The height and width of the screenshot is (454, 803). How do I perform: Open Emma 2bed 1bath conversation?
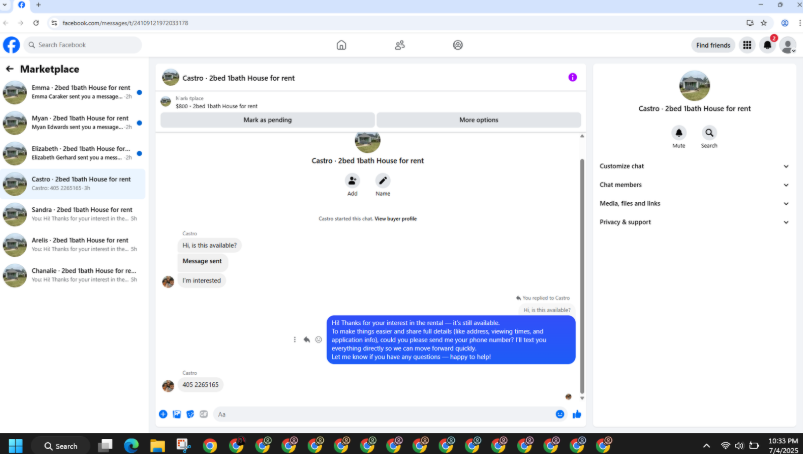pyautogui.click(x=73, y=92)
